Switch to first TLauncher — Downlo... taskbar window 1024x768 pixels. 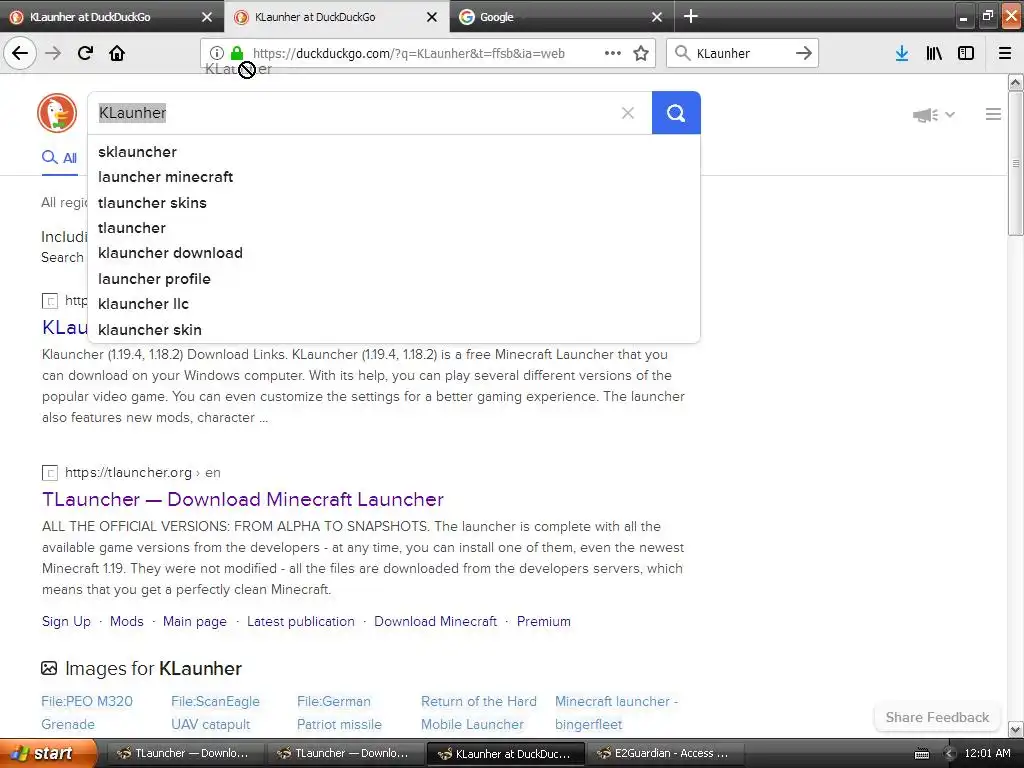[x=183, y=754]
